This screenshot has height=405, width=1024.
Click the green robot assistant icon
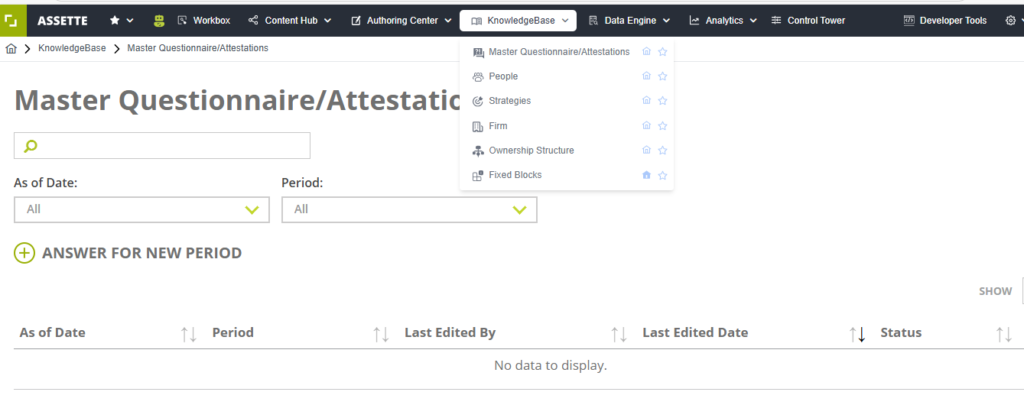(159, 20)
